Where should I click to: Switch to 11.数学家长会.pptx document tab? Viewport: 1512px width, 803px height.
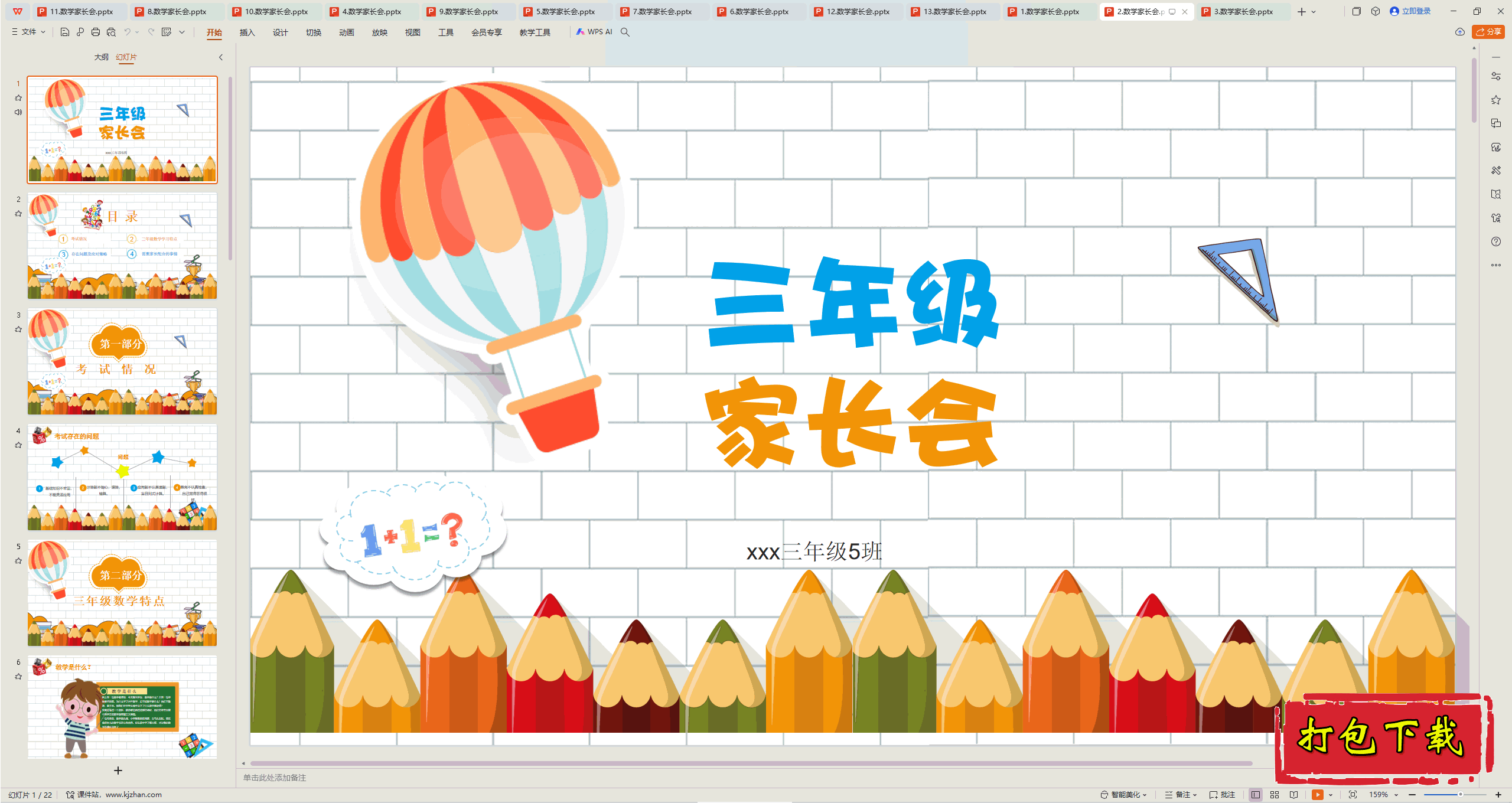point(81,11)
